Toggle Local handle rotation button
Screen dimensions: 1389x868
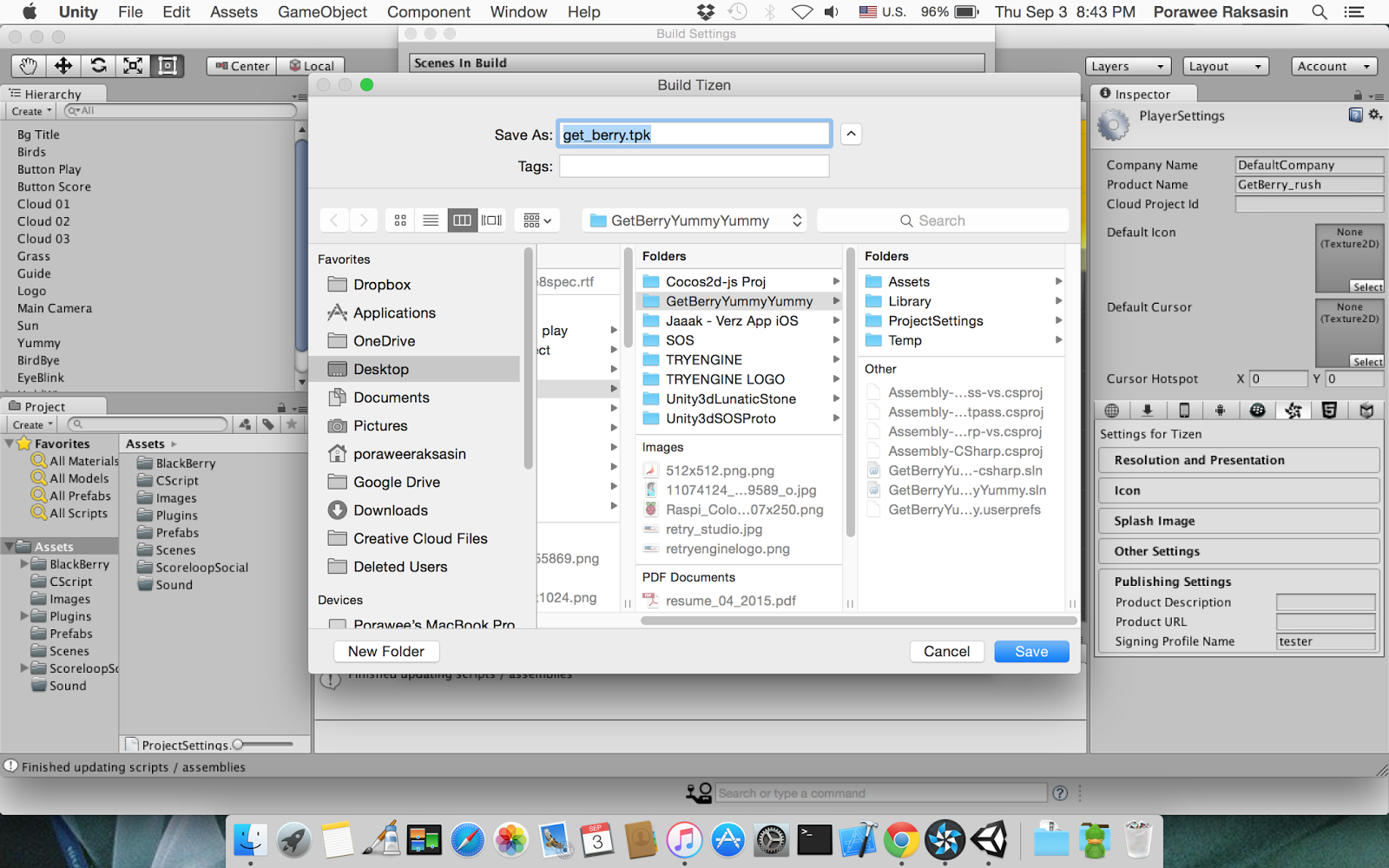coord(311,66)
